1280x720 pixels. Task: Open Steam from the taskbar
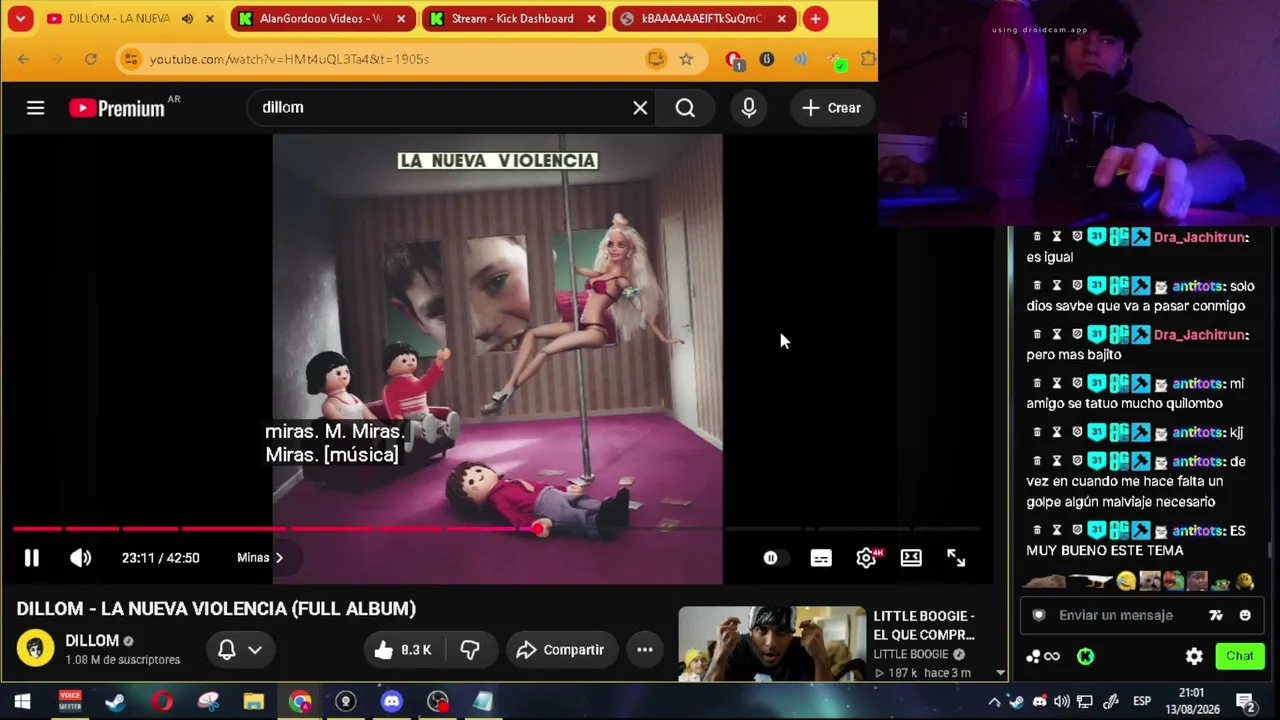[x=115, y=702]
